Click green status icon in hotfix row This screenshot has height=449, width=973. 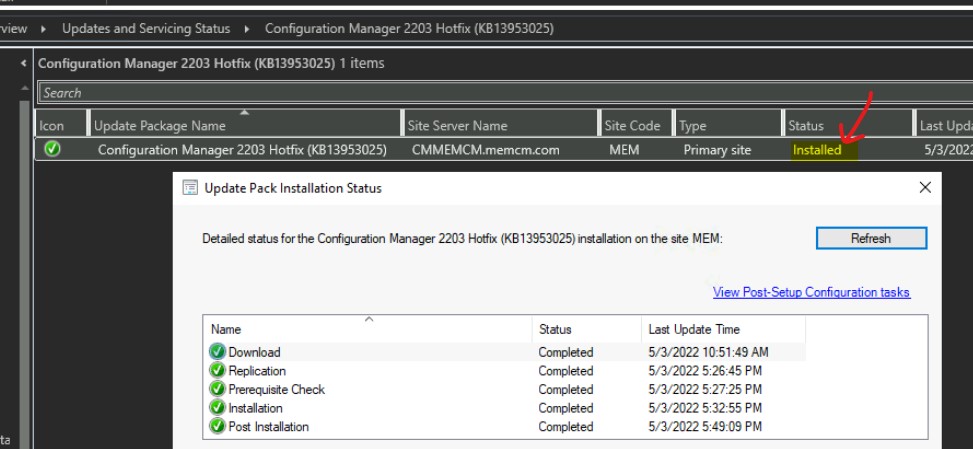click(x=52, y=149)
